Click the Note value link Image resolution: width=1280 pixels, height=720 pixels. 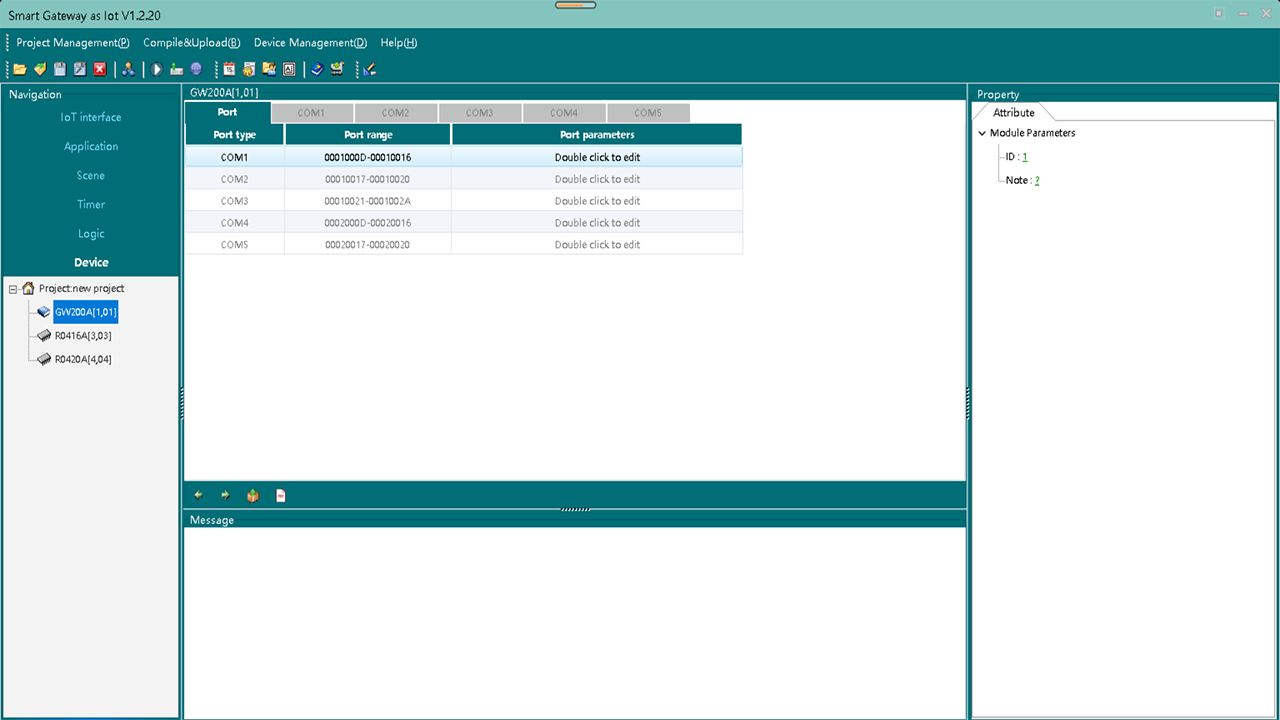(x=1037, y=180)
